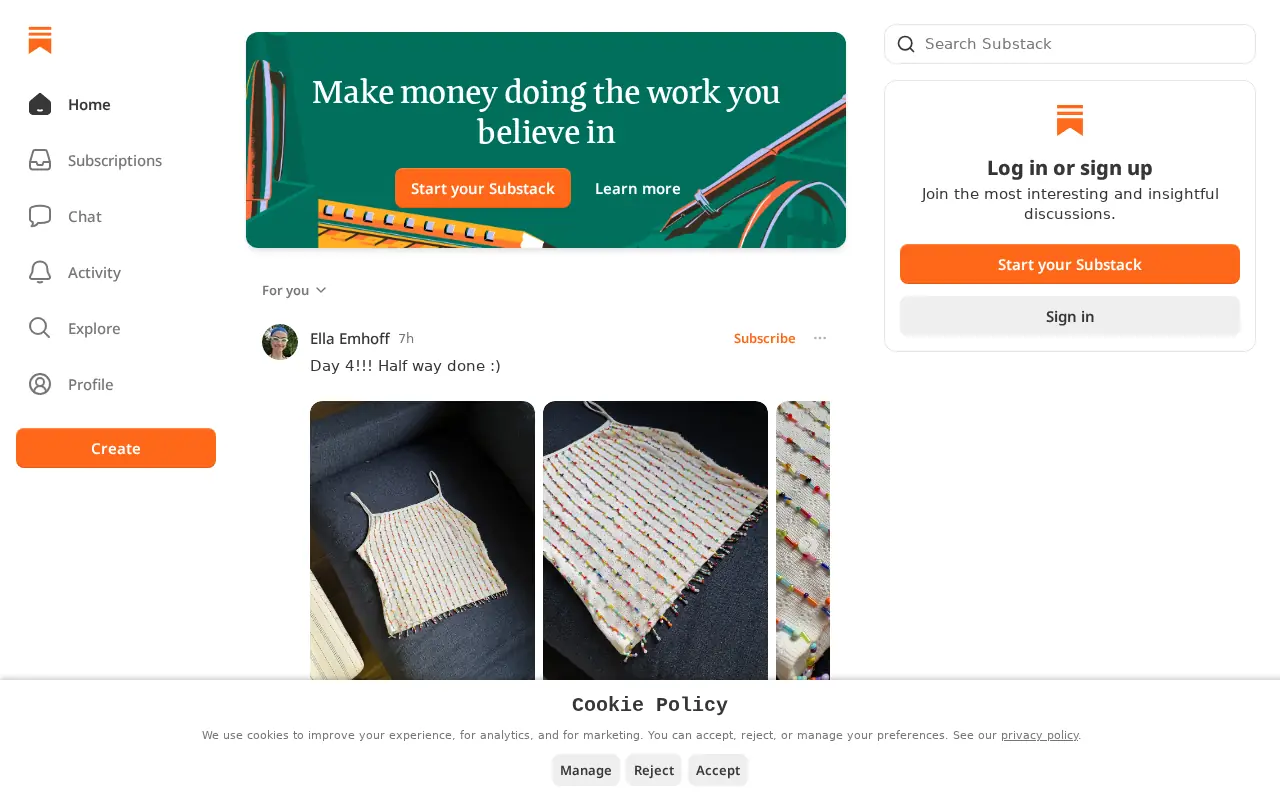The image size is (1280, 800).
Task: Focus the Search Substack field
Action: 1070,44
